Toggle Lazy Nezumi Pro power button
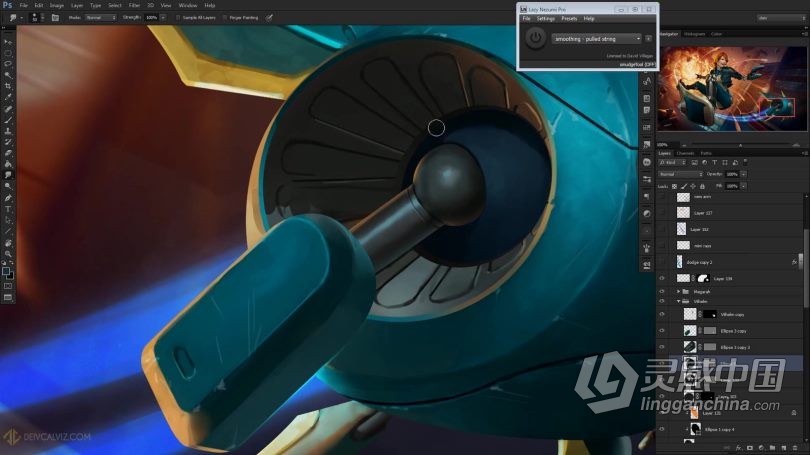 click(x=535, y=38)
